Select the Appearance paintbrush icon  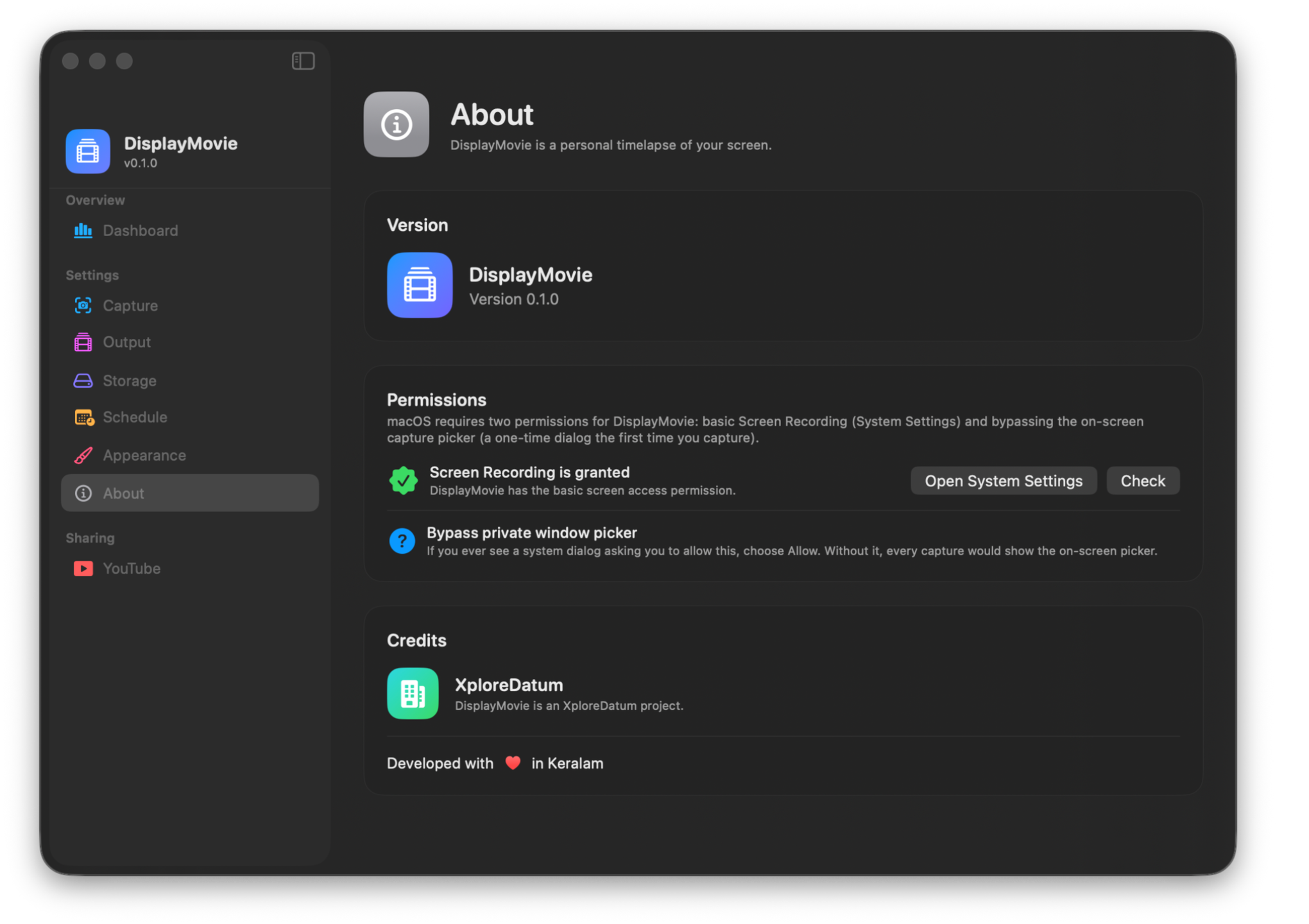83,455
